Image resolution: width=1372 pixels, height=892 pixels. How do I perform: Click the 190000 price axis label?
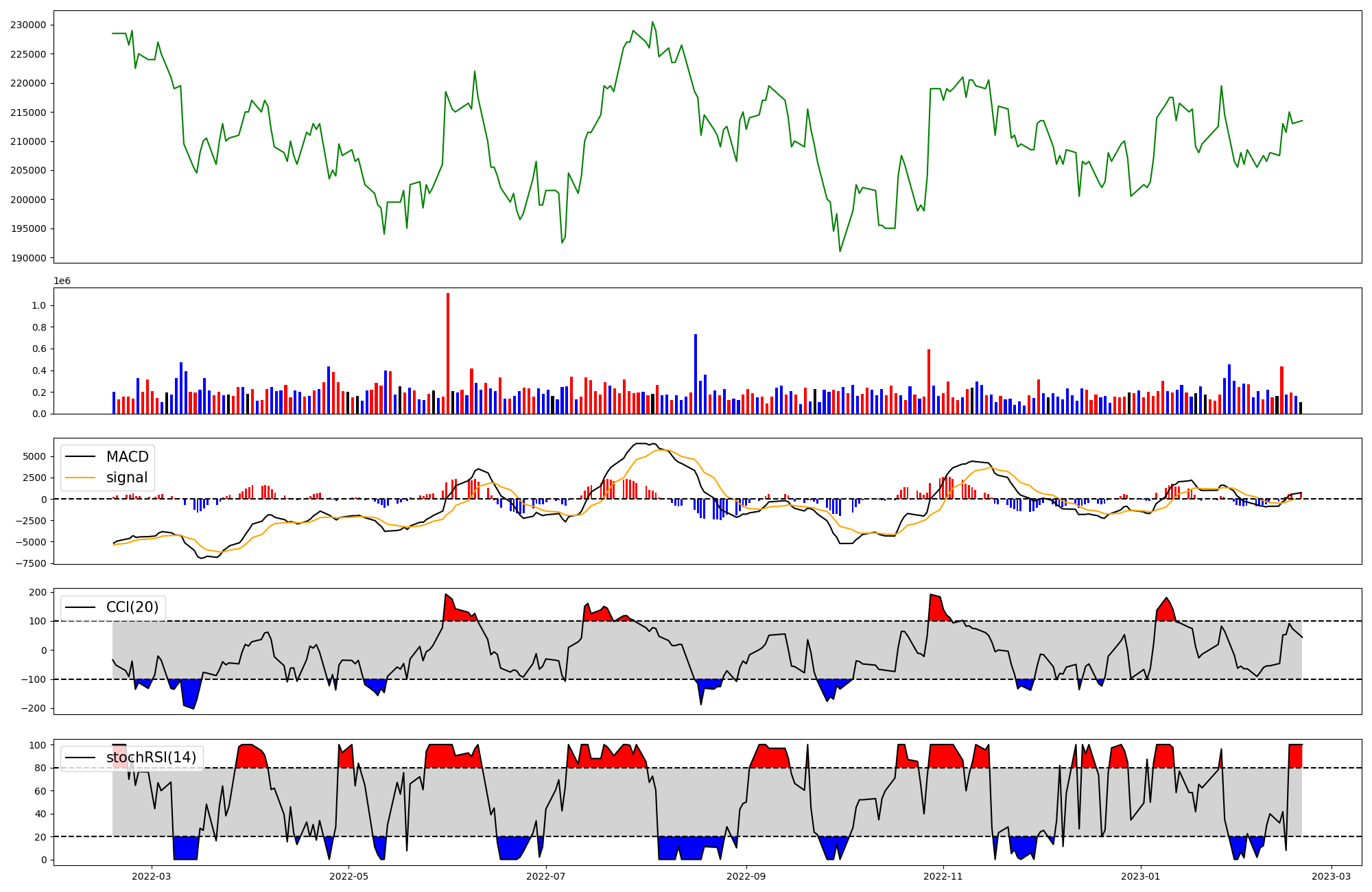click(28, 259)
